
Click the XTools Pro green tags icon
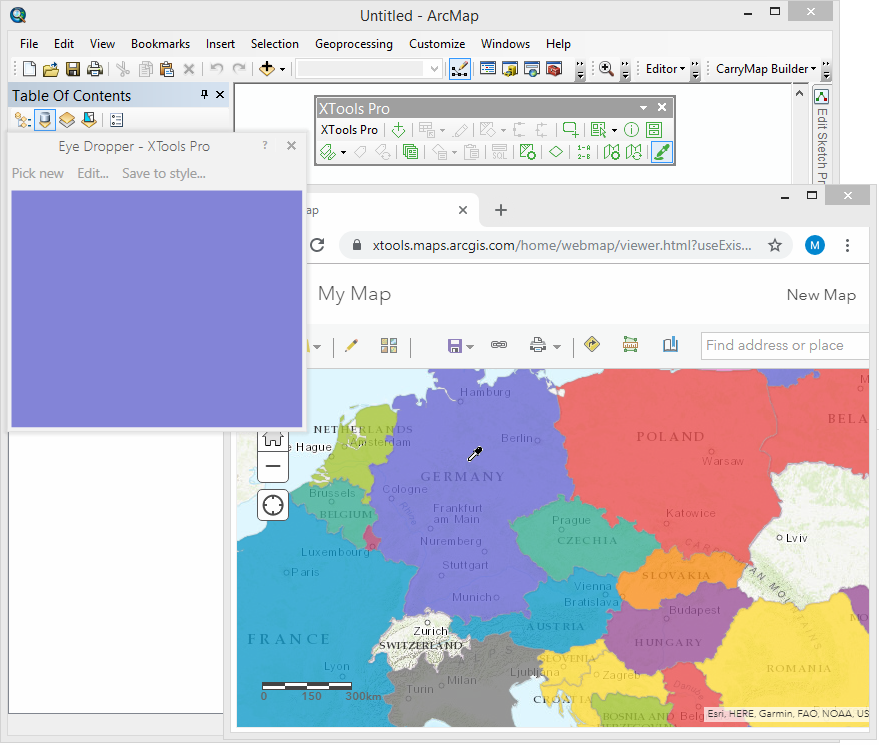[x=327, y=152]
